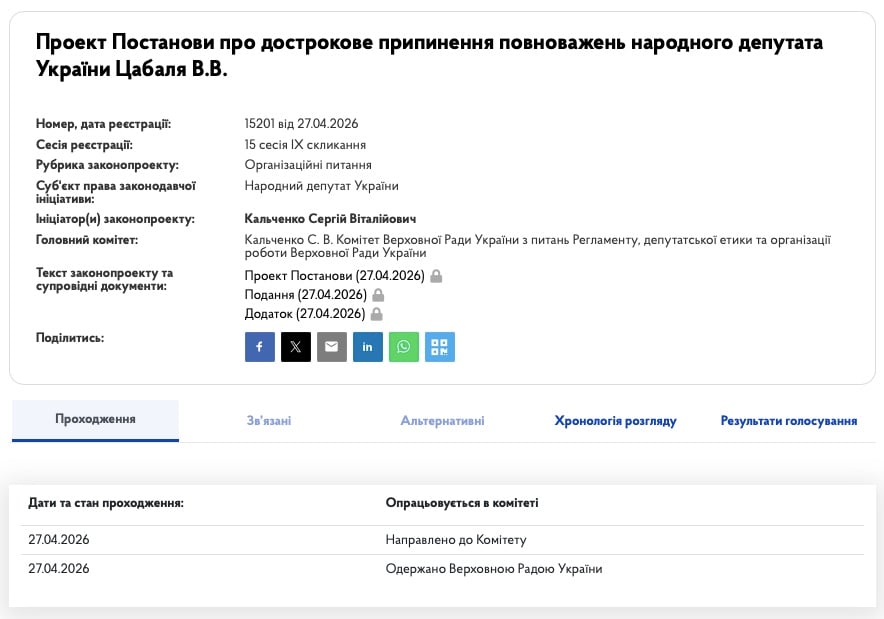Share via WhatsApp icon

tap(403, 346)
